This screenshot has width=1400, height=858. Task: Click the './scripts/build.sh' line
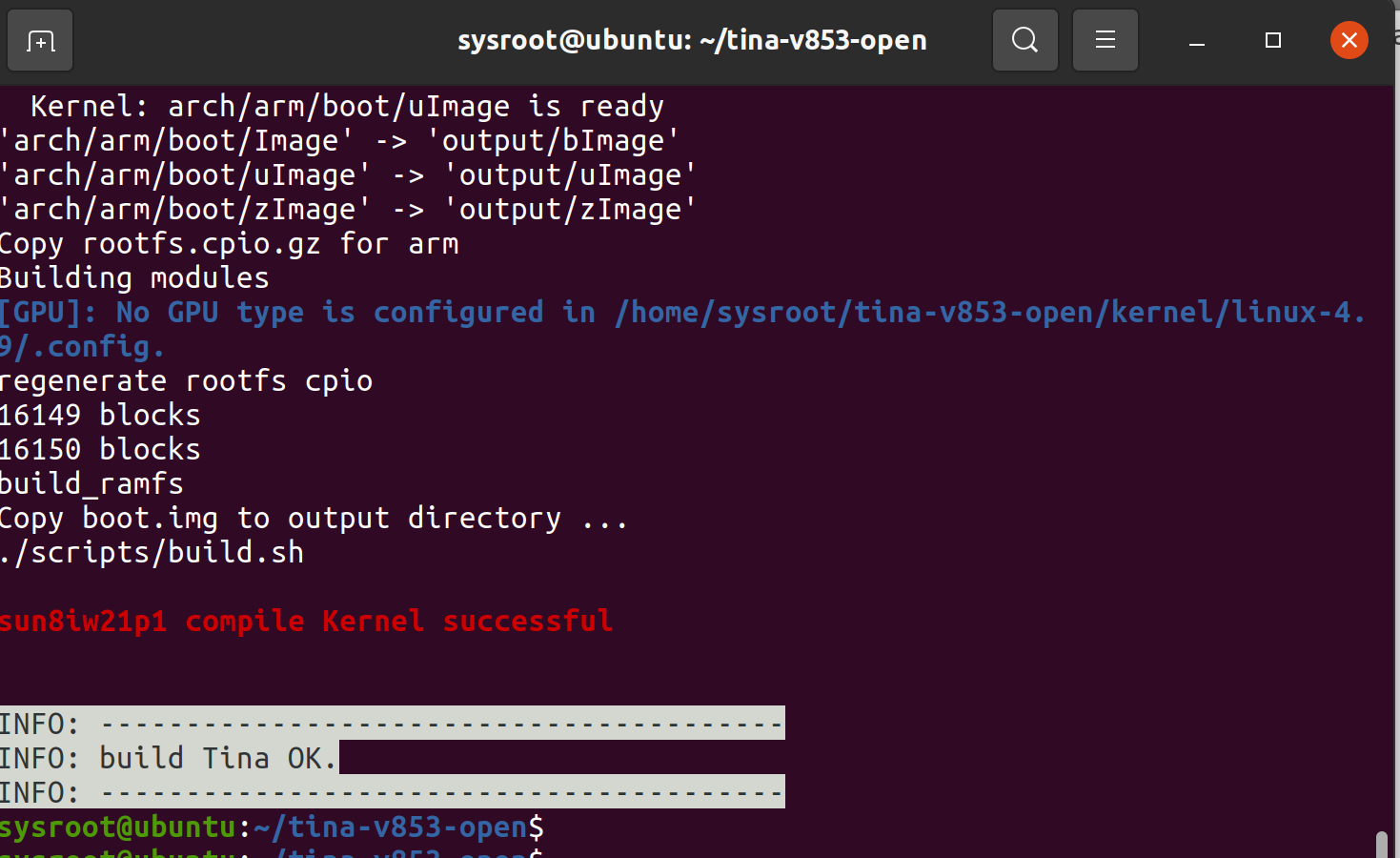[x=152, y=551]
